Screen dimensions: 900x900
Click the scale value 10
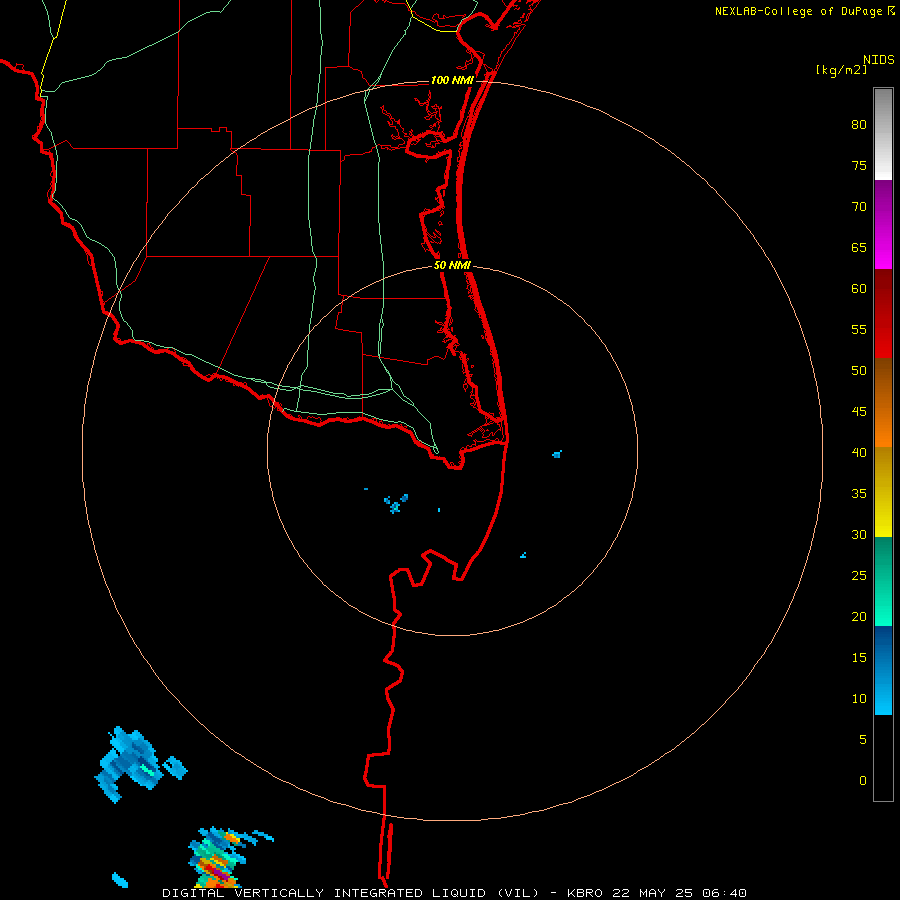coord(859,699)
